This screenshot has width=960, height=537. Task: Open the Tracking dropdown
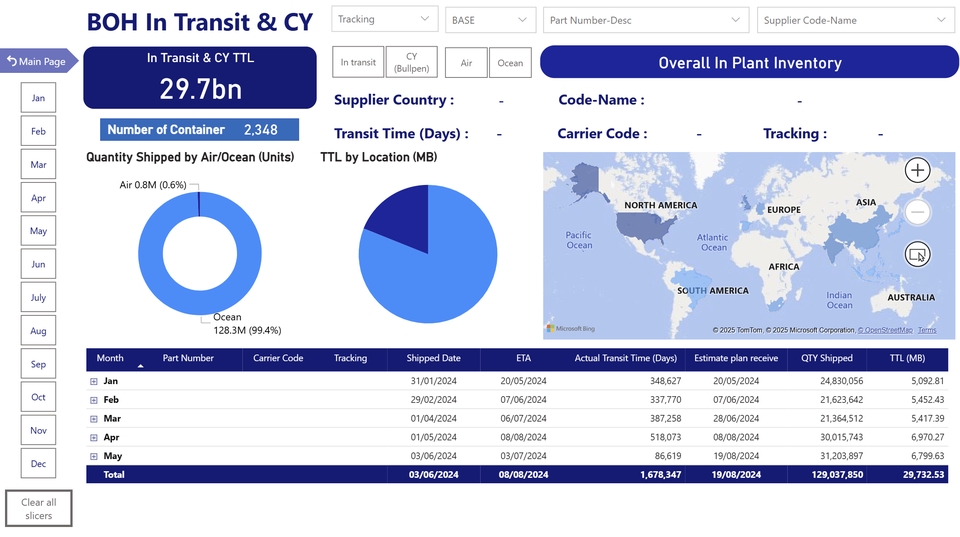coord(385,19)
